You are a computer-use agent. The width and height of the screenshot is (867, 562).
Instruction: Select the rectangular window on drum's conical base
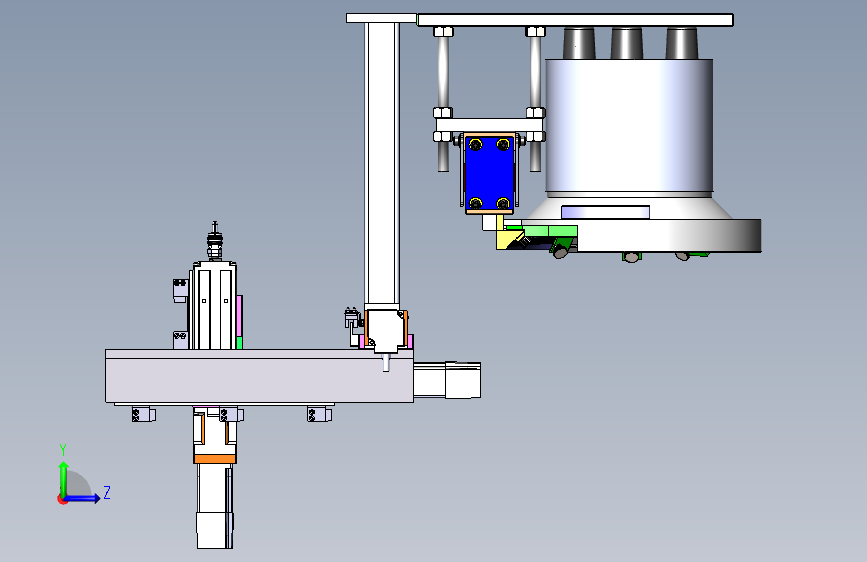click(x=605, y=212)
